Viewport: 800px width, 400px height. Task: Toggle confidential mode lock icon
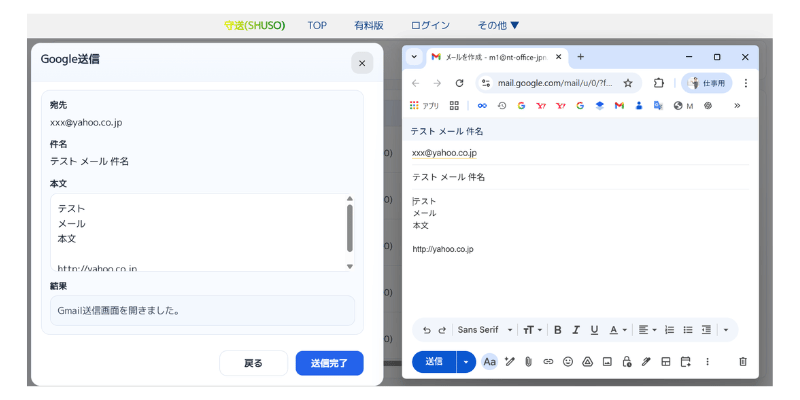click(x=627, y=362)
